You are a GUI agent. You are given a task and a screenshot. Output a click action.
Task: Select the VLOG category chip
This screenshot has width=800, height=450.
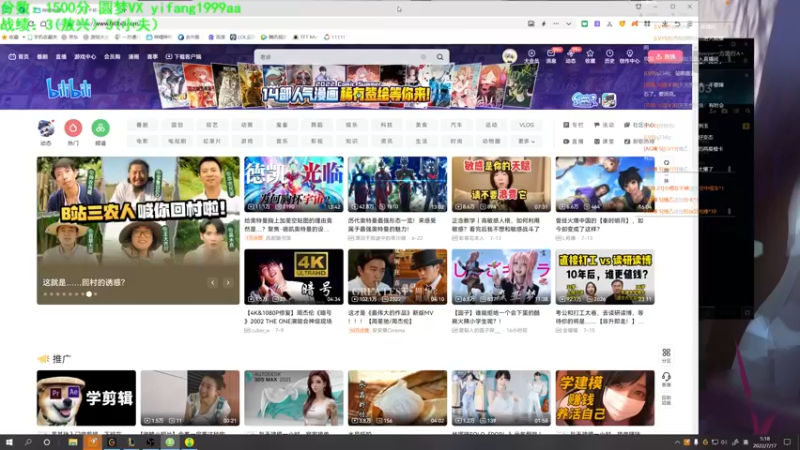pos(527,125)
